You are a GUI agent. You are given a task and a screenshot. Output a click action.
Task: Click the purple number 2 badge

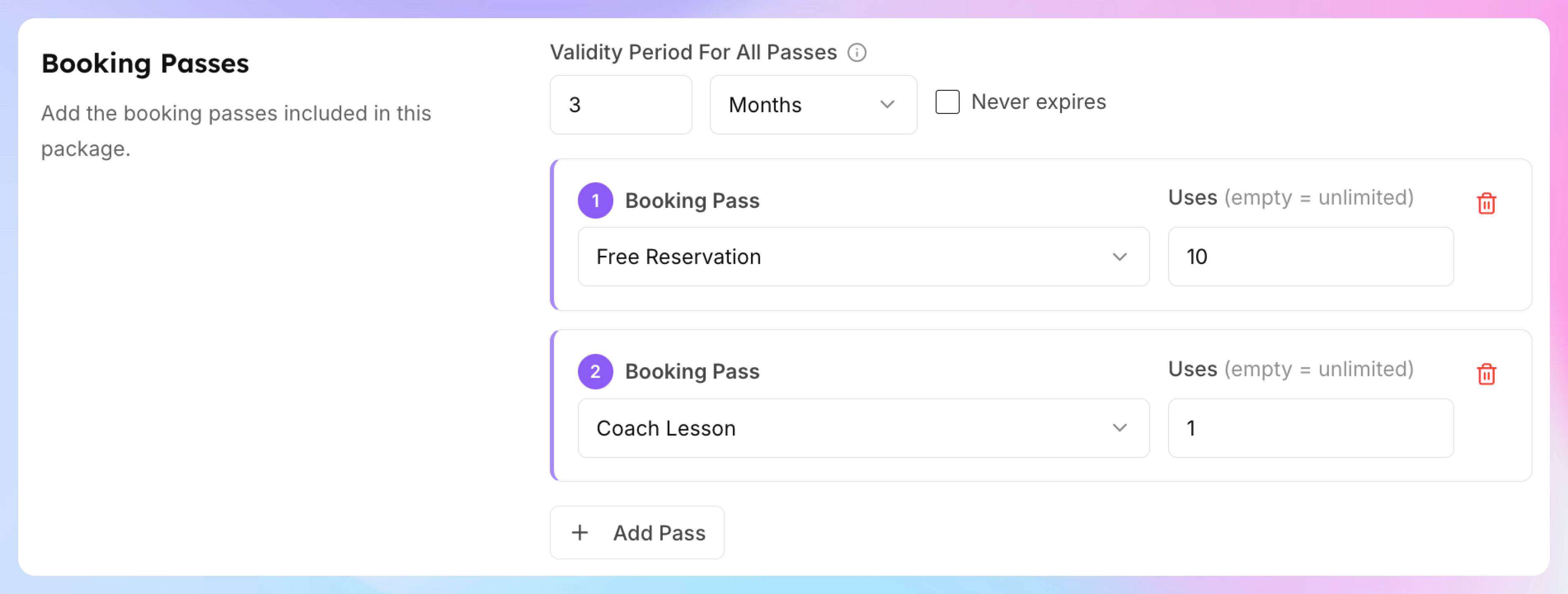595,372
